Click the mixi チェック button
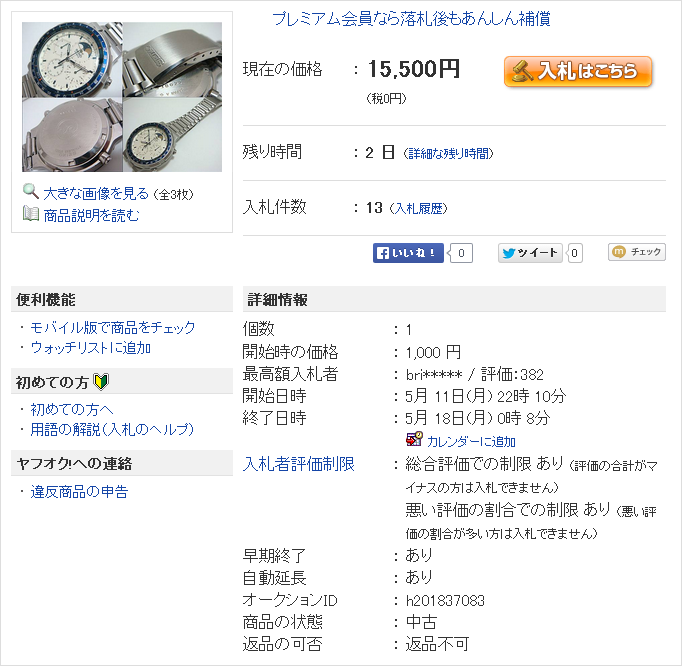The width and height of the screenshot is (684, 667). pos(637,252)
